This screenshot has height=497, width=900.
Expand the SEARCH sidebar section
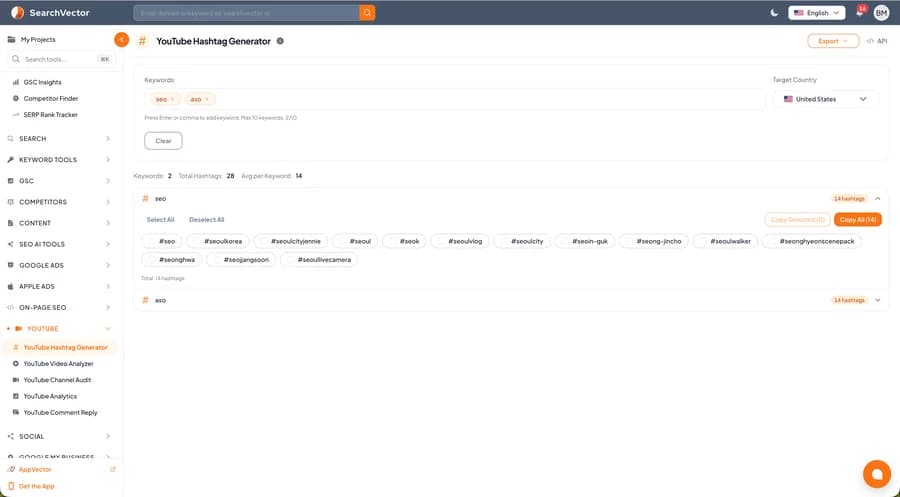[59, 139]
